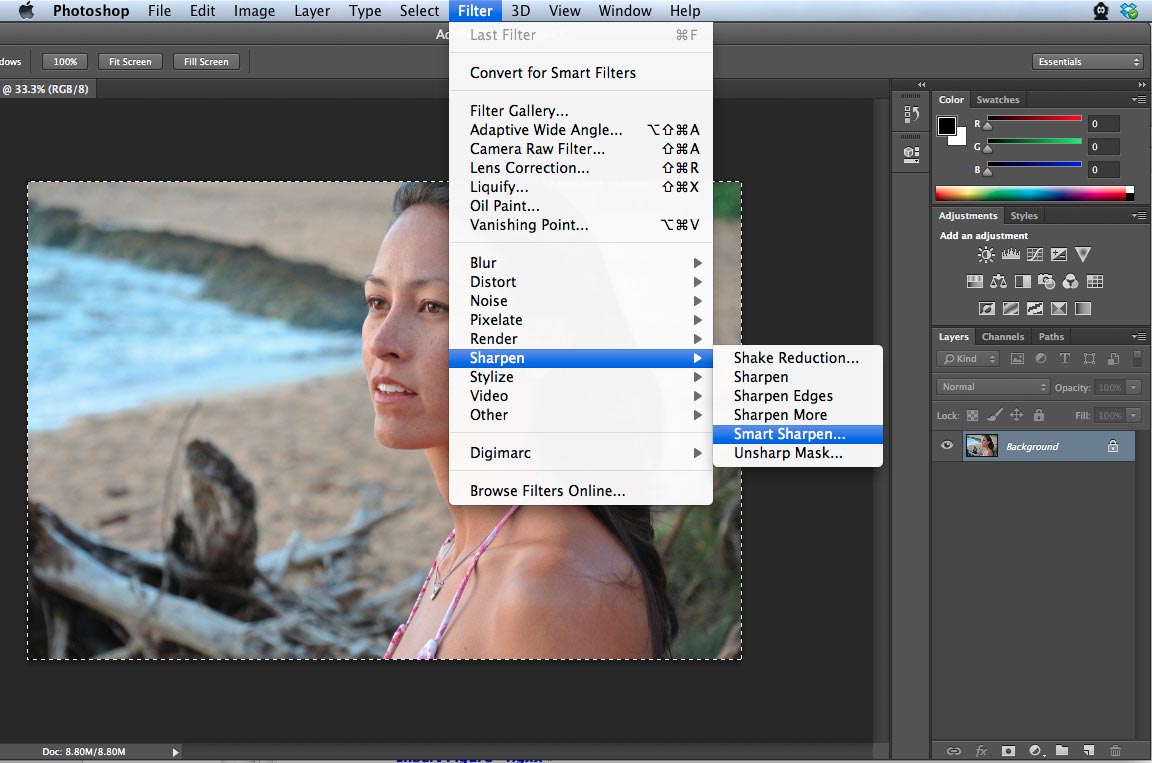Choose Smart Sharpen from the submenu
This screenshot has width=1152, height=763.
789,434
